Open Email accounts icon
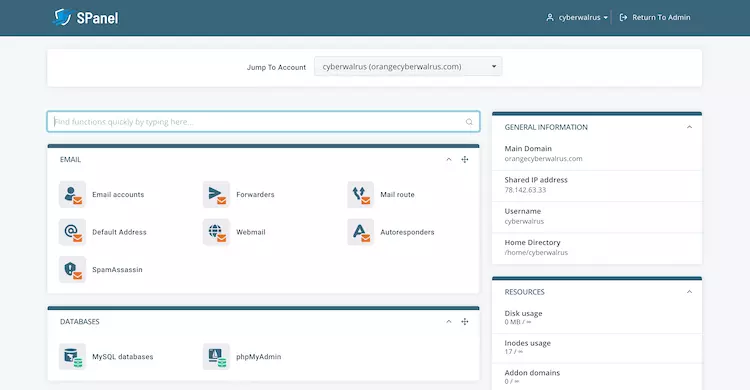750x390 pixels. [72, 194]
